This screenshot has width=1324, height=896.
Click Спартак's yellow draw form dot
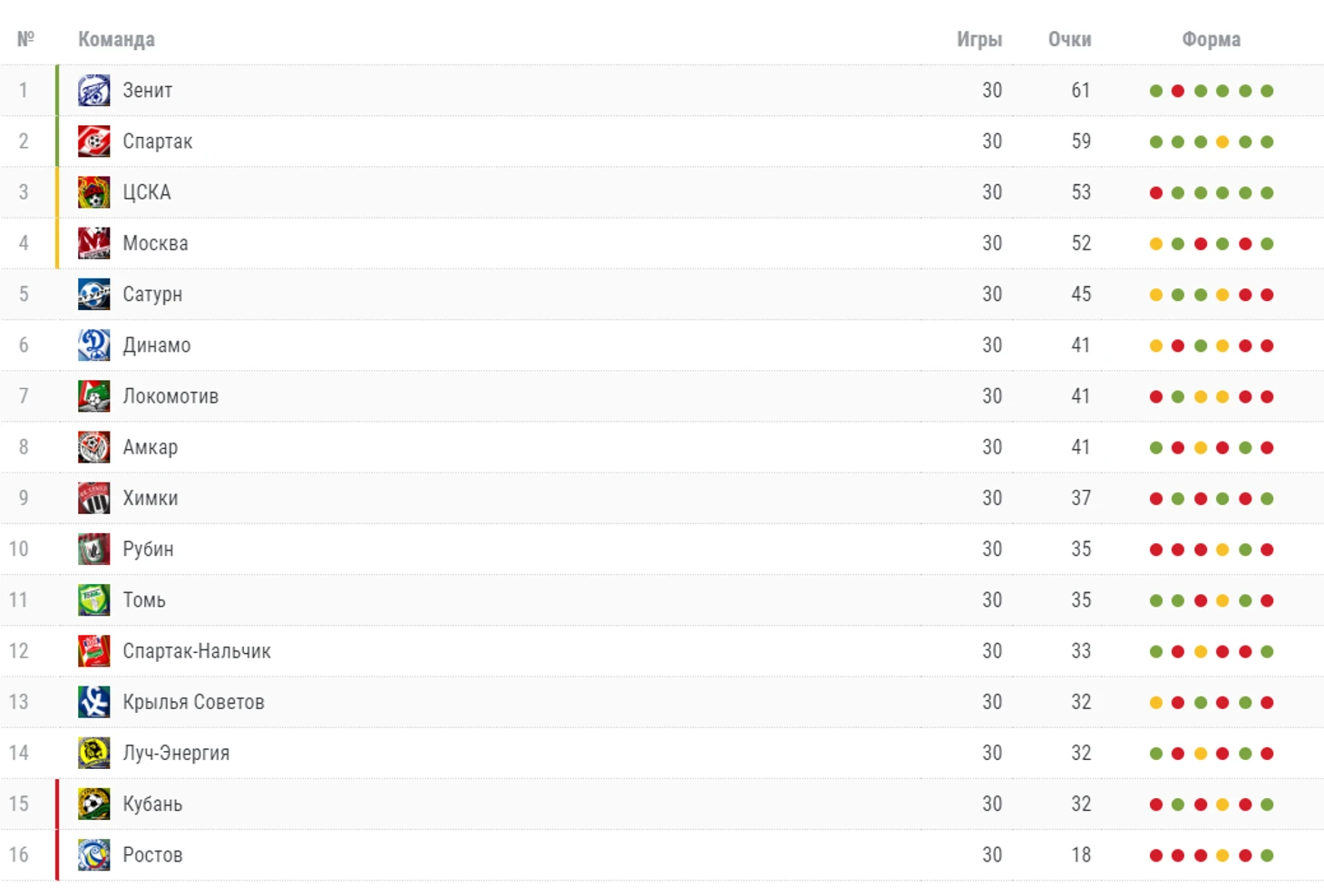click(1222, 141)
